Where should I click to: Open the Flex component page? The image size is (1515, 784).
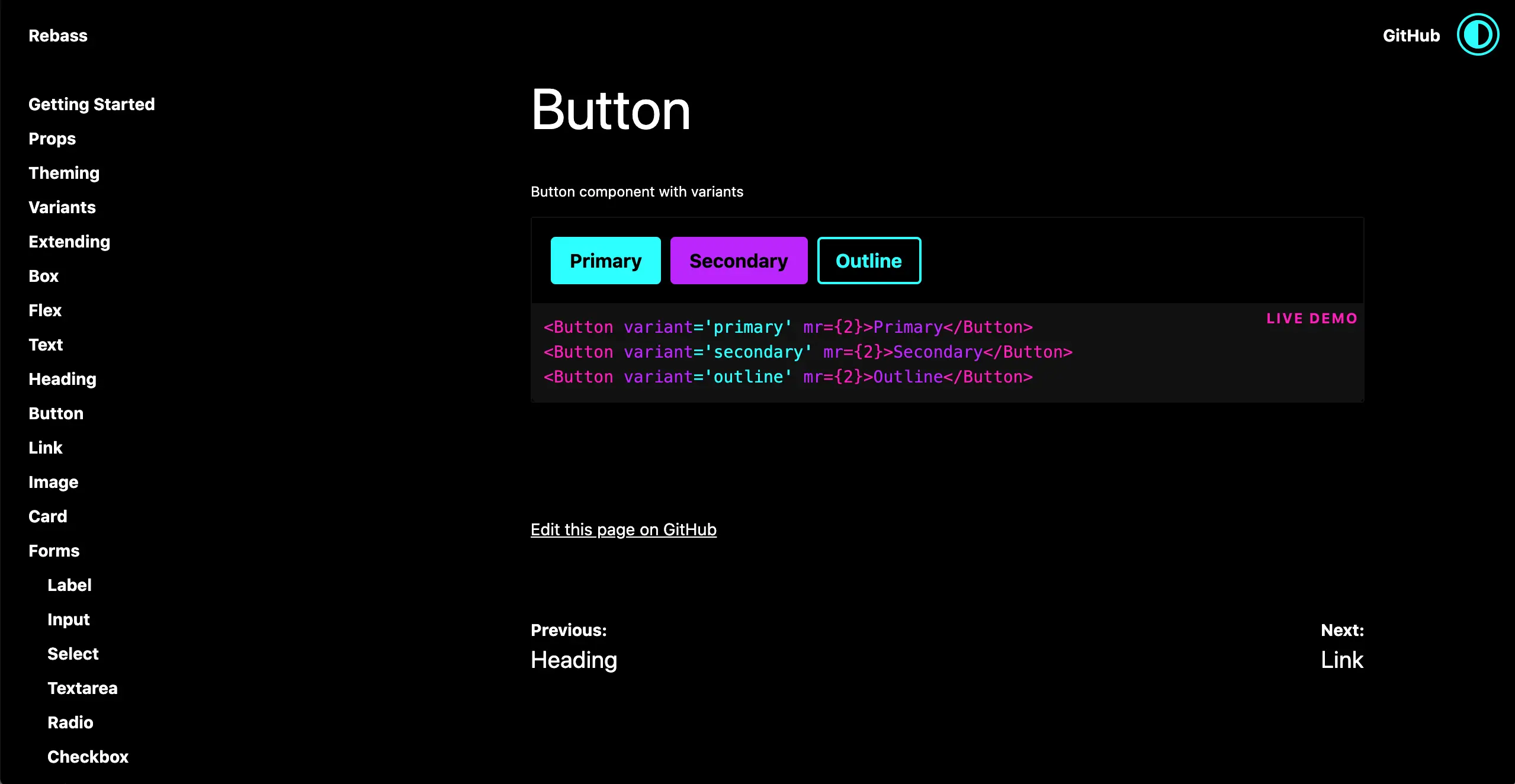pos(45,310)
